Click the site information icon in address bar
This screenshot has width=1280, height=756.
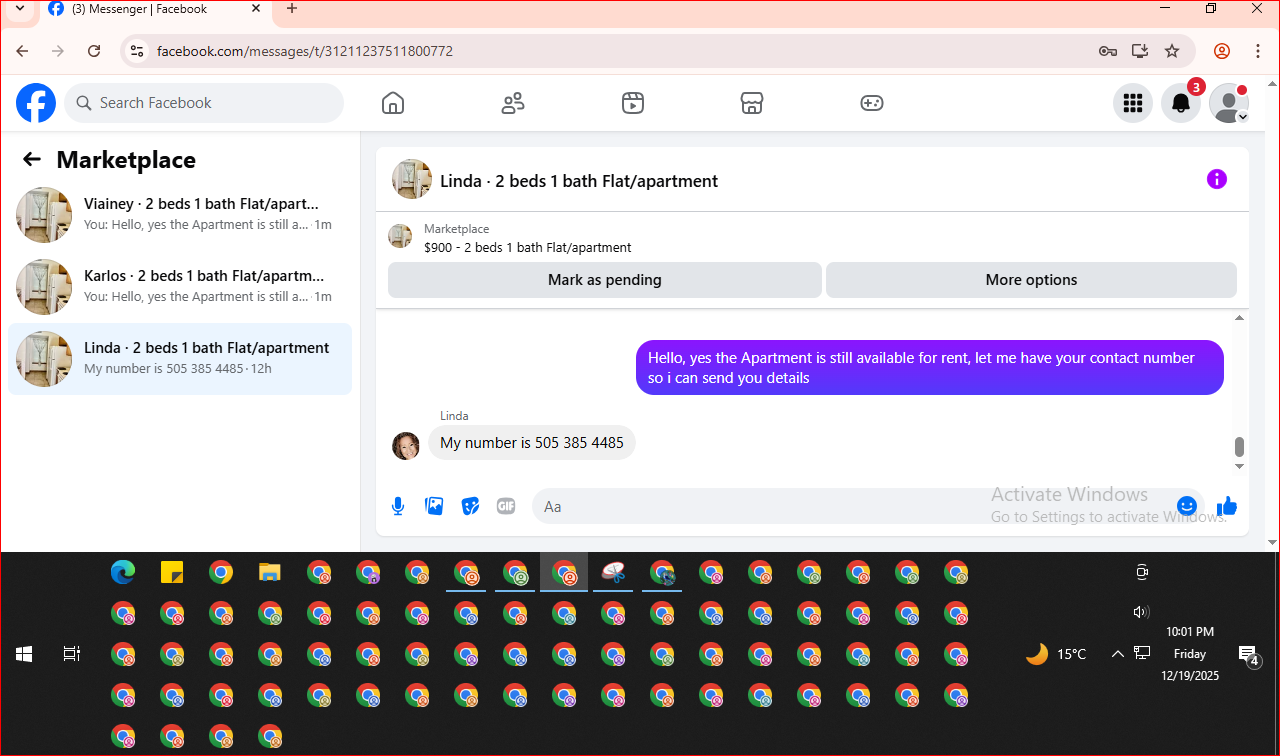point(138,51)
